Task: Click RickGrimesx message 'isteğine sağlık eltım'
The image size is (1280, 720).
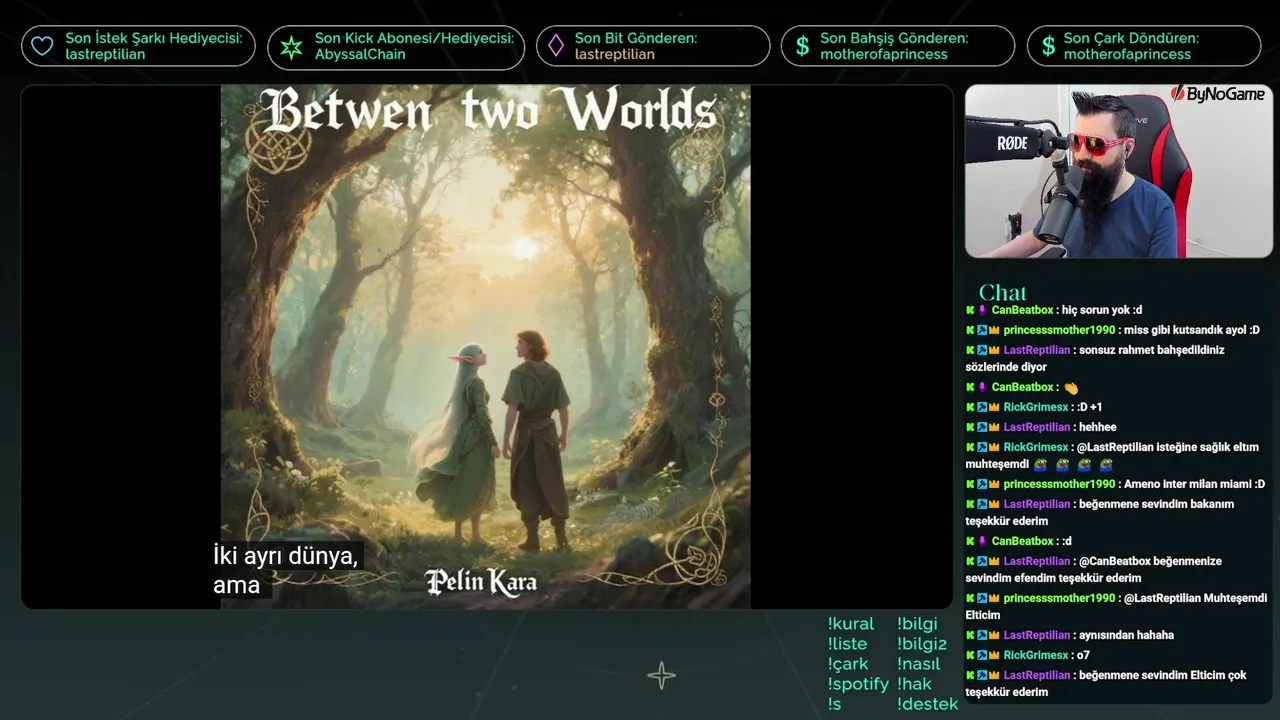Action: (1112, 455)
